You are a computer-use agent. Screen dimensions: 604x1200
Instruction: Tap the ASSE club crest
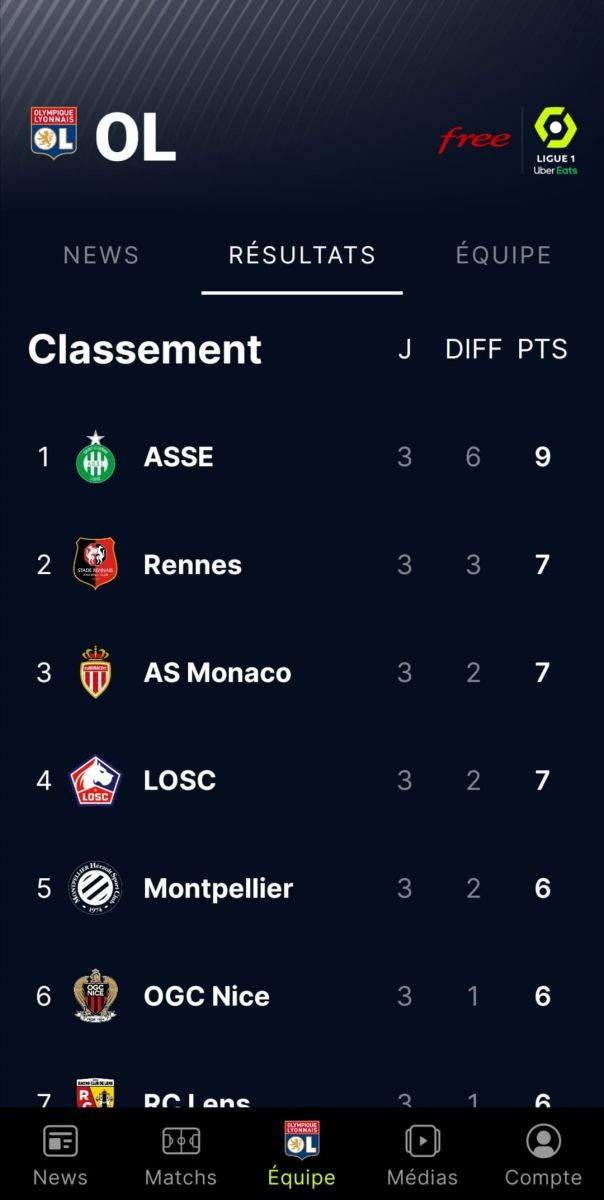click(x=96, y=457)
